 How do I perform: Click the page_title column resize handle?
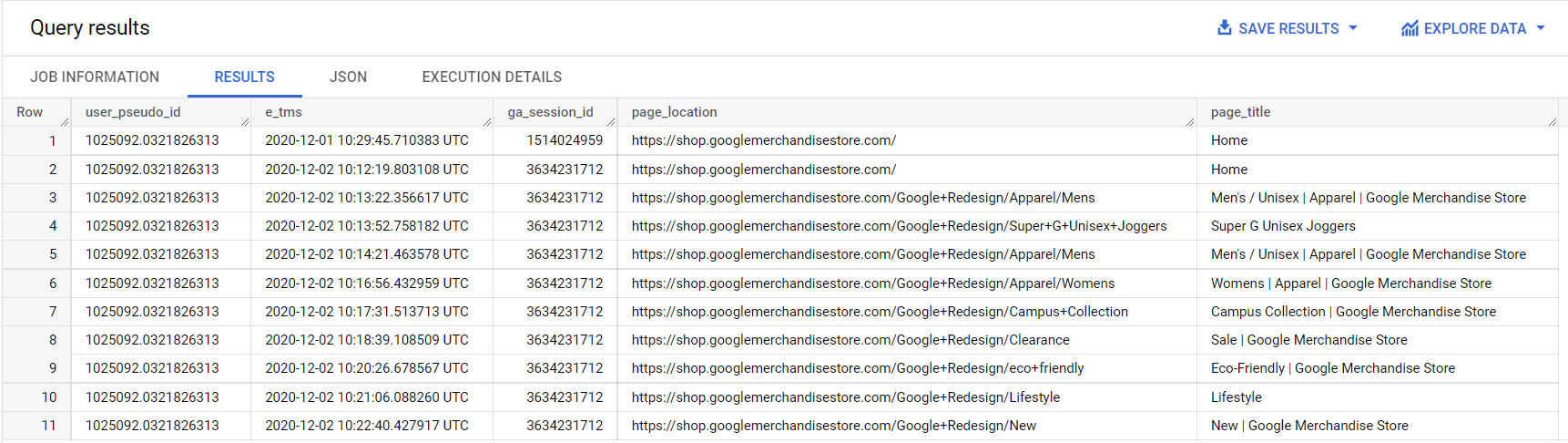(x=1553, y=121)
